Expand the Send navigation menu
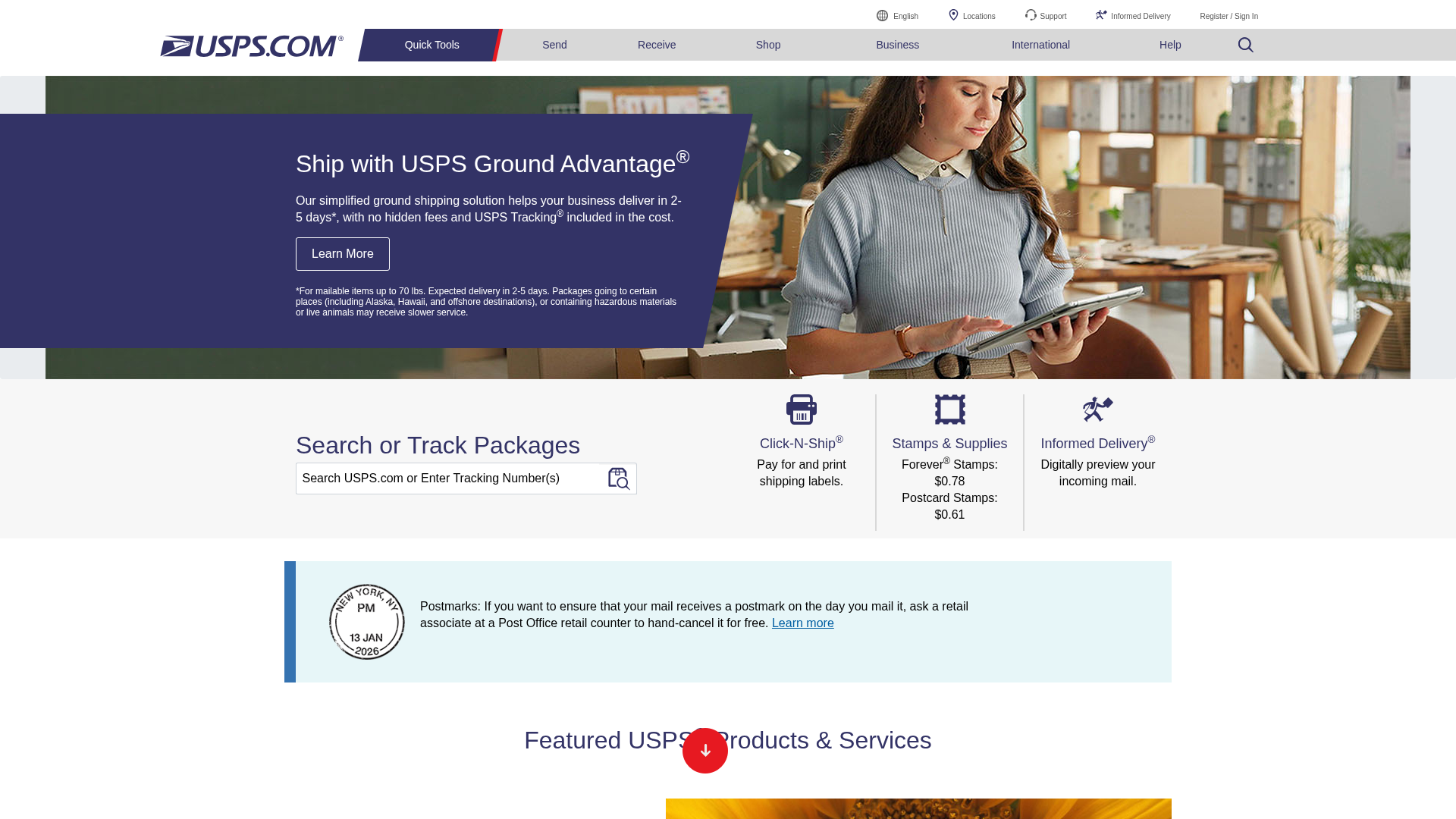1456x819 pixels. click(x=554, y=45)
